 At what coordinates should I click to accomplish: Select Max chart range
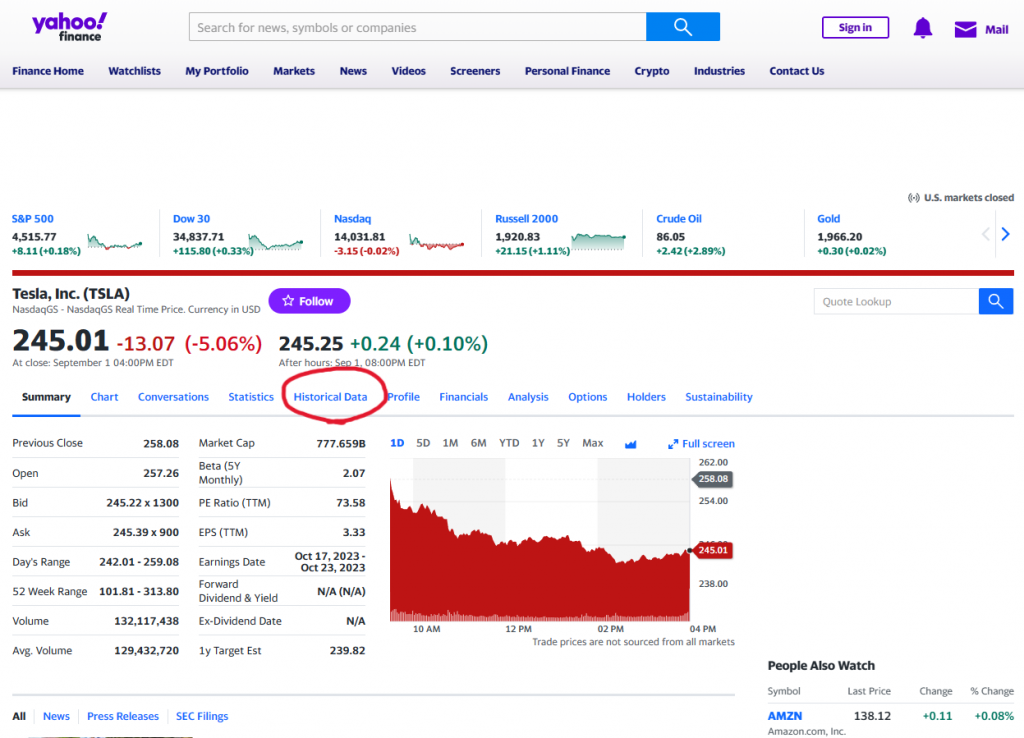click(x=592, y=443)
